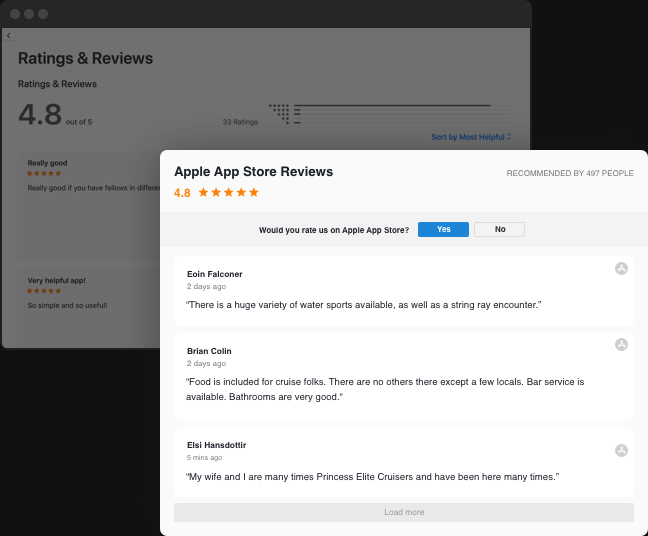Select reviewer name Brian Colin
Image resolution: width=648 pixels, height=536 pixels.
(209, 351)
